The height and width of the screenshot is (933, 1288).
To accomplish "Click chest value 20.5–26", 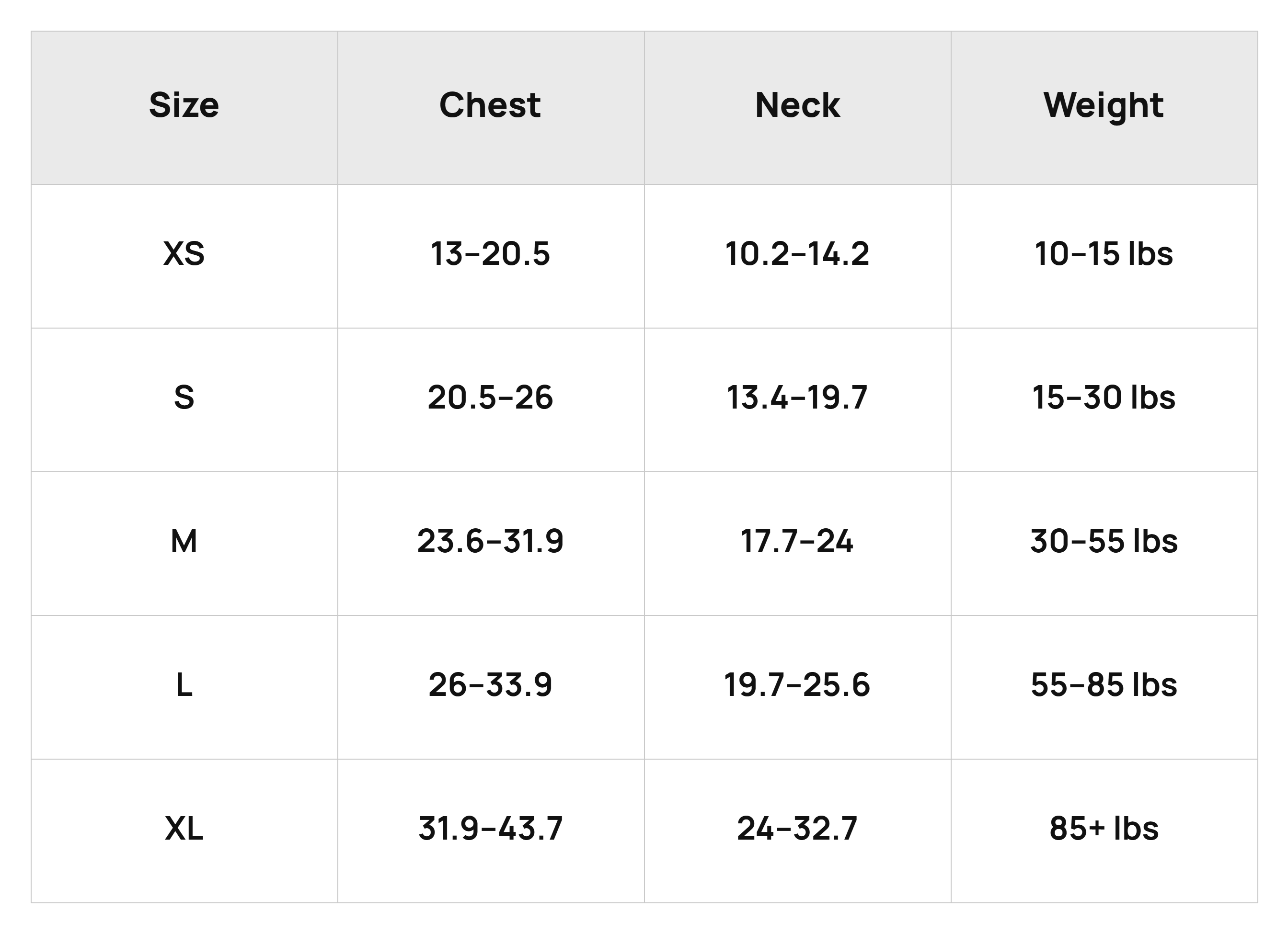I will point(490,397).
